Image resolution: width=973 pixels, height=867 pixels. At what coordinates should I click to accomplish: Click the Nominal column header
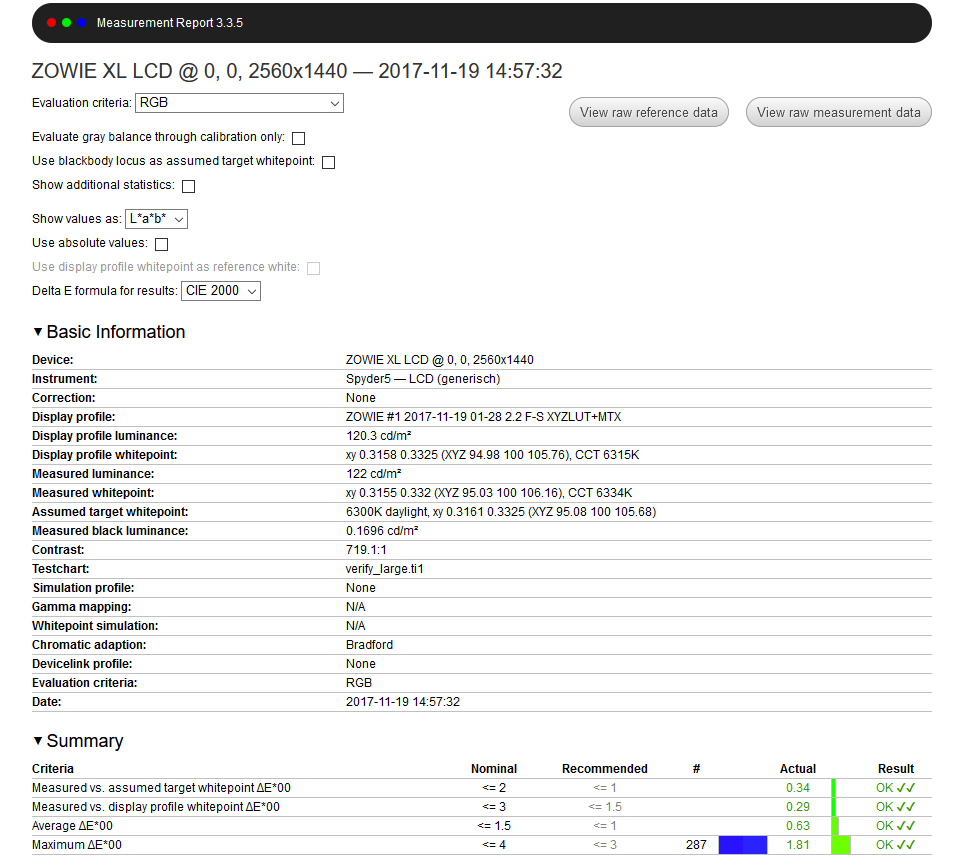[x=494, y=769]
